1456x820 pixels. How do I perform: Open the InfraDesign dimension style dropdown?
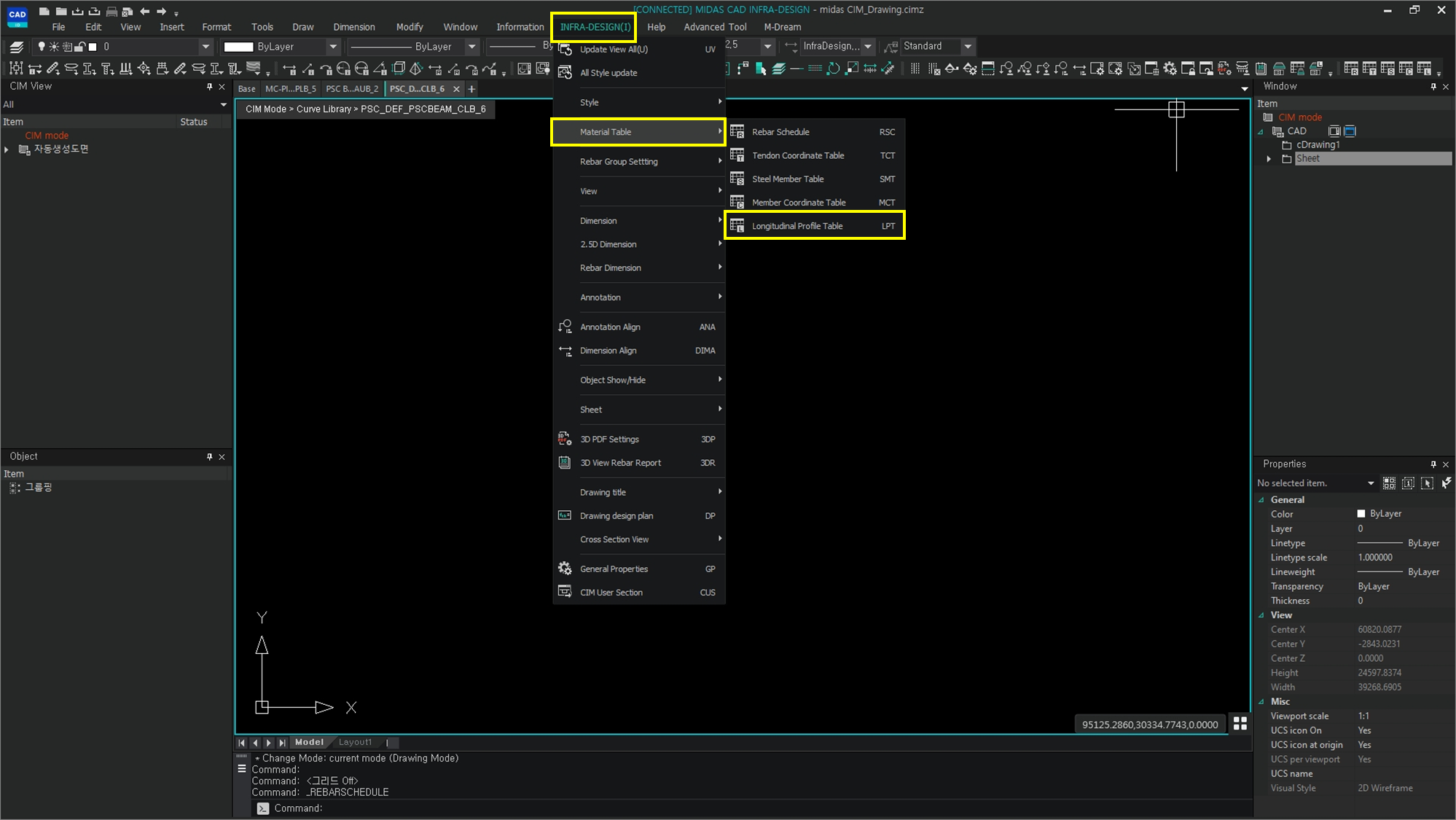tap(867, 47)
